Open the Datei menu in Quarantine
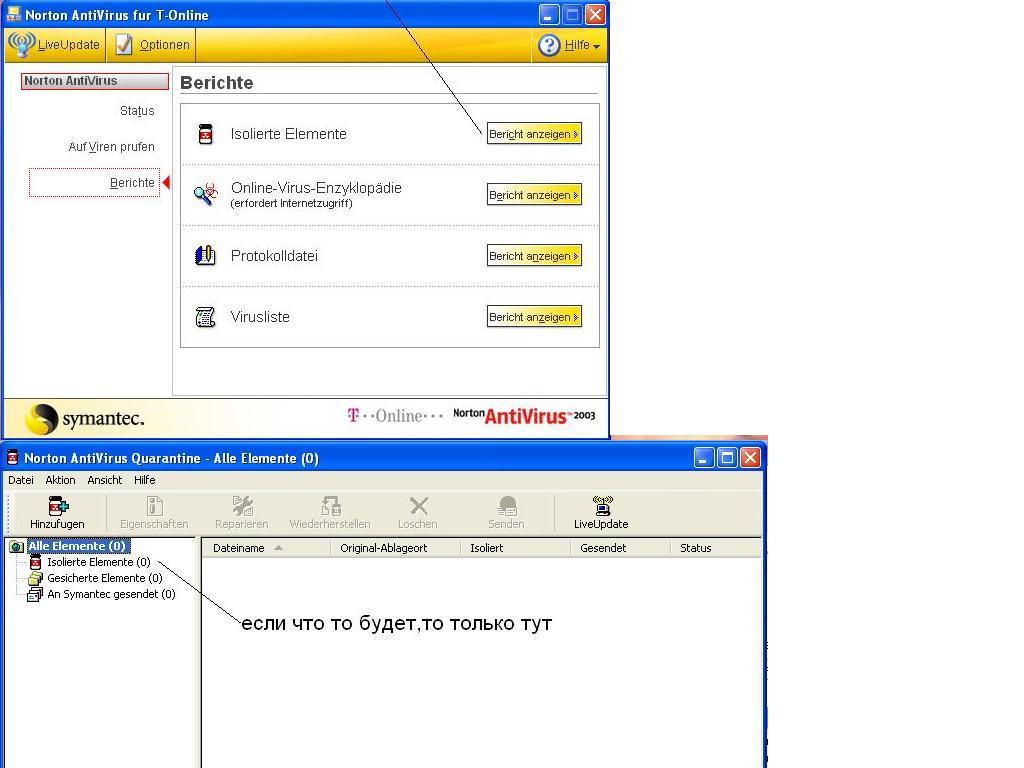Screen dimensions: 1024x768 [21, 480]
